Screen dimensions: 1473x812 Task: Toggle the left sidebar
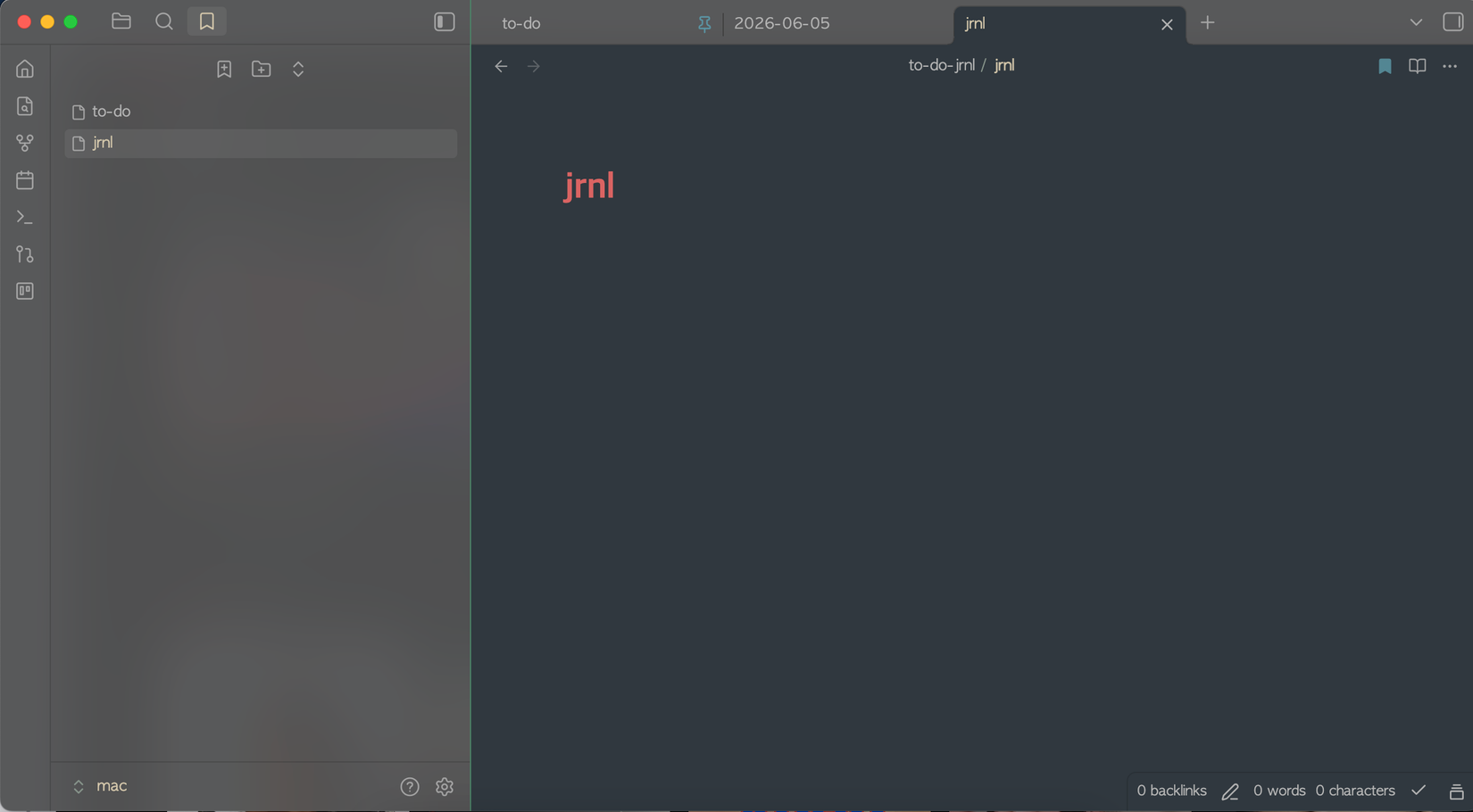pyautogui.click(x=445, y=22)
